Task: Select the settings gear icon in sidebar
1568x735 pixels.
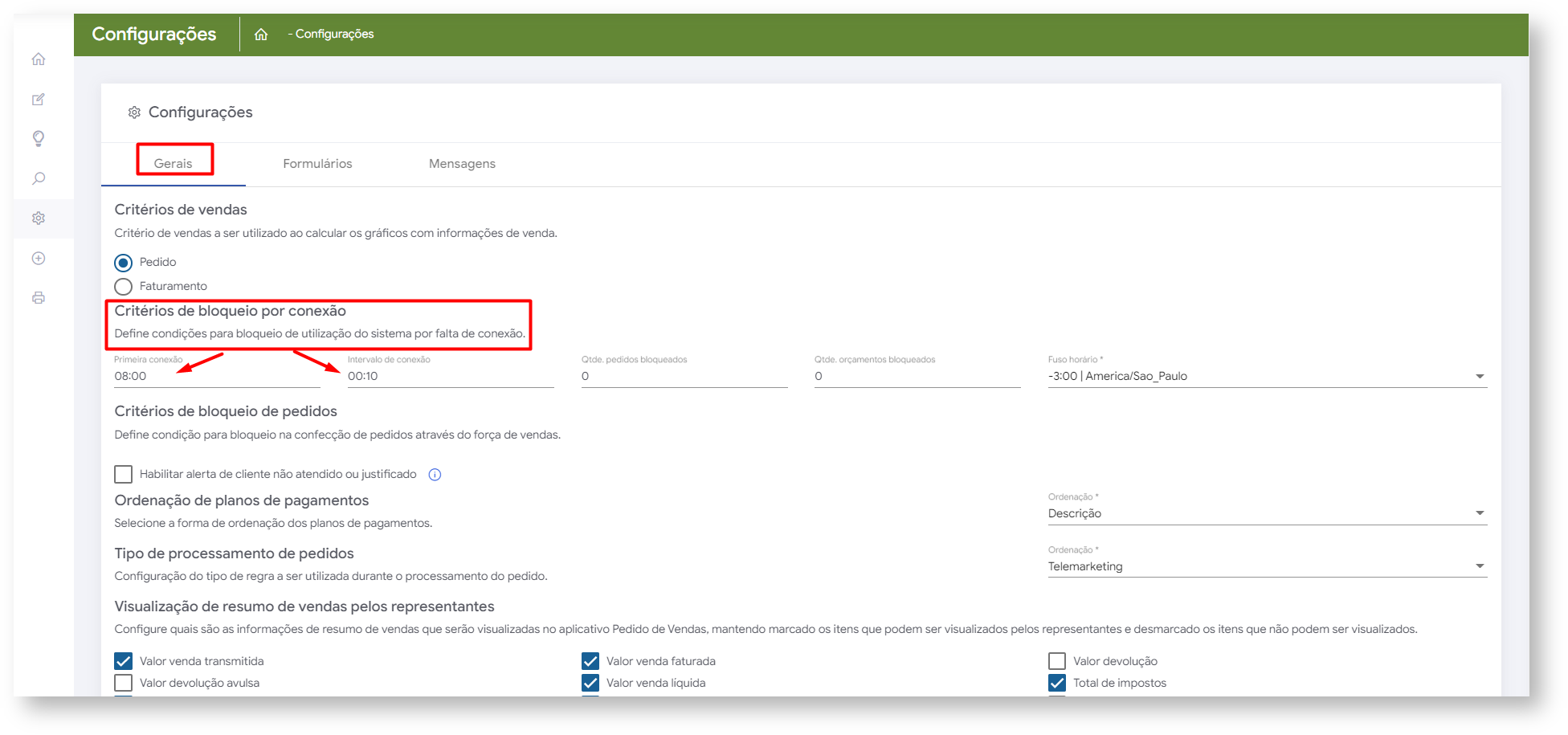Action: pyautogui.click(x=39, y=218)
